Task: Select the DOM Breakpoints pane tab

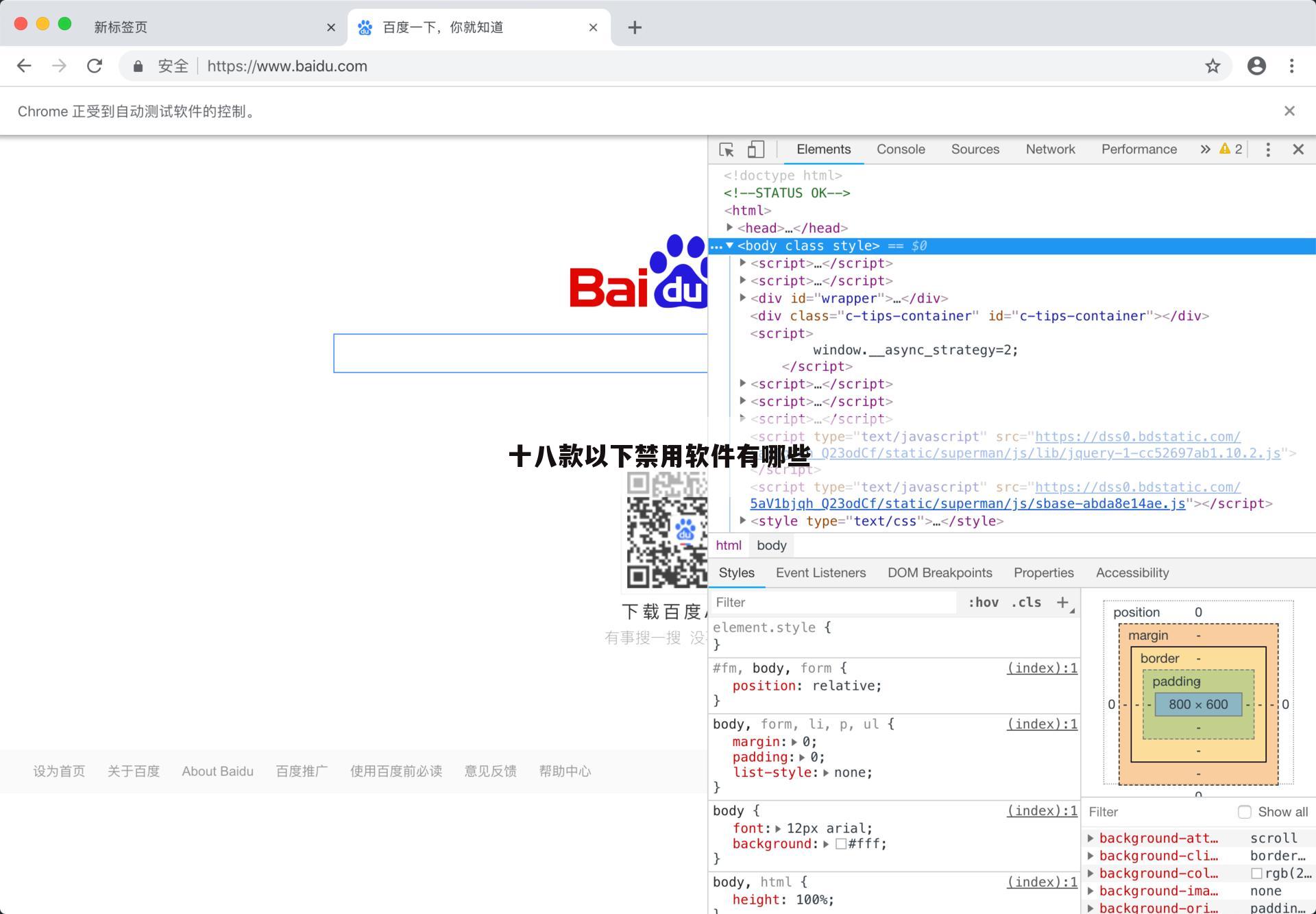Action: click(940, 573)
